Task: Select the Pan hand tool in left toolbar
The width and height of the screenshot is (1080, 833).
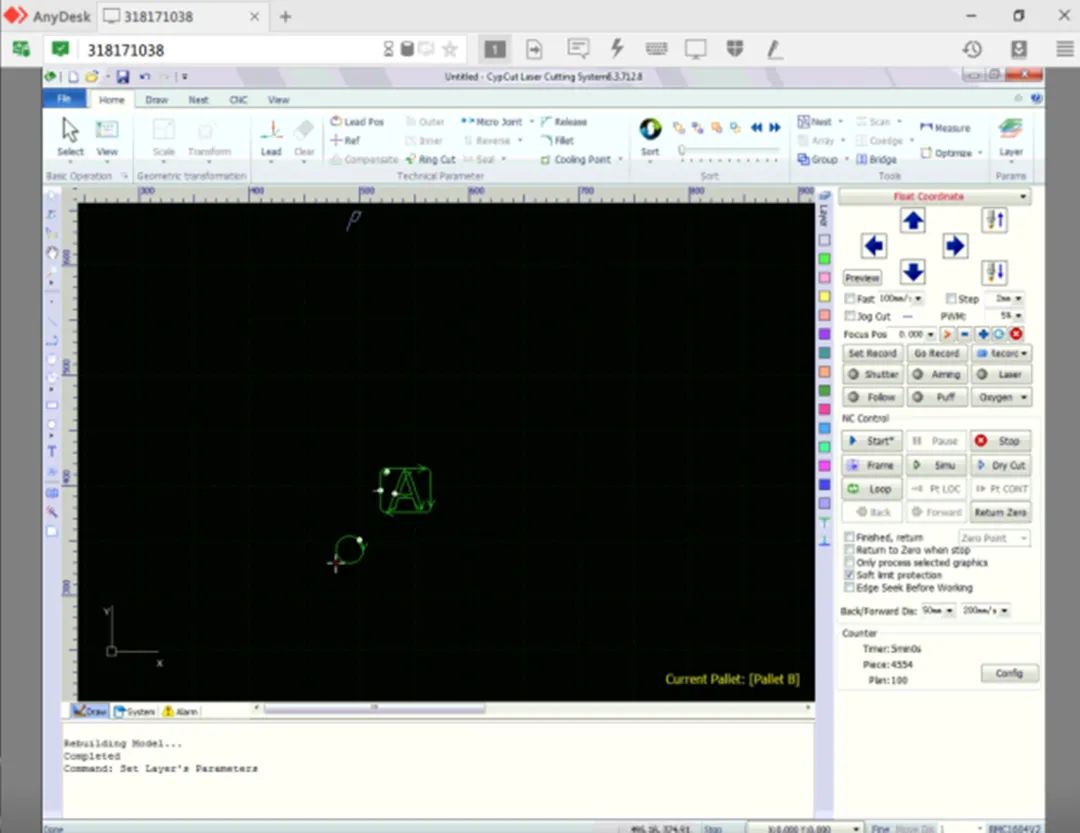Action: 52,253
